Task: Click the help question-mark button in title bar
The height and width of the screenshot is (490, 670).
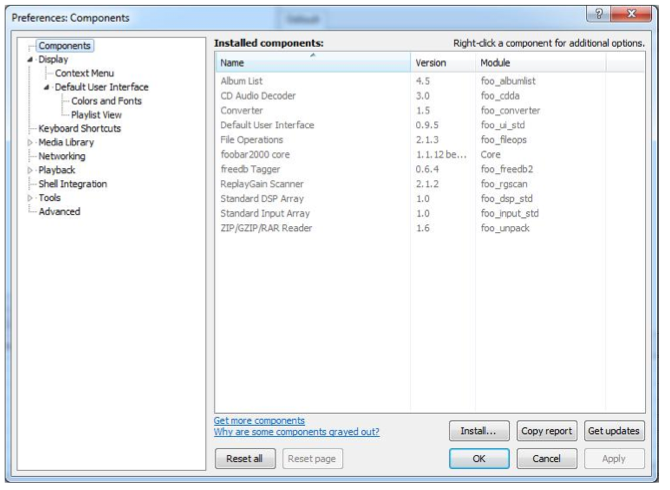Action: click(x=599, y=14)
